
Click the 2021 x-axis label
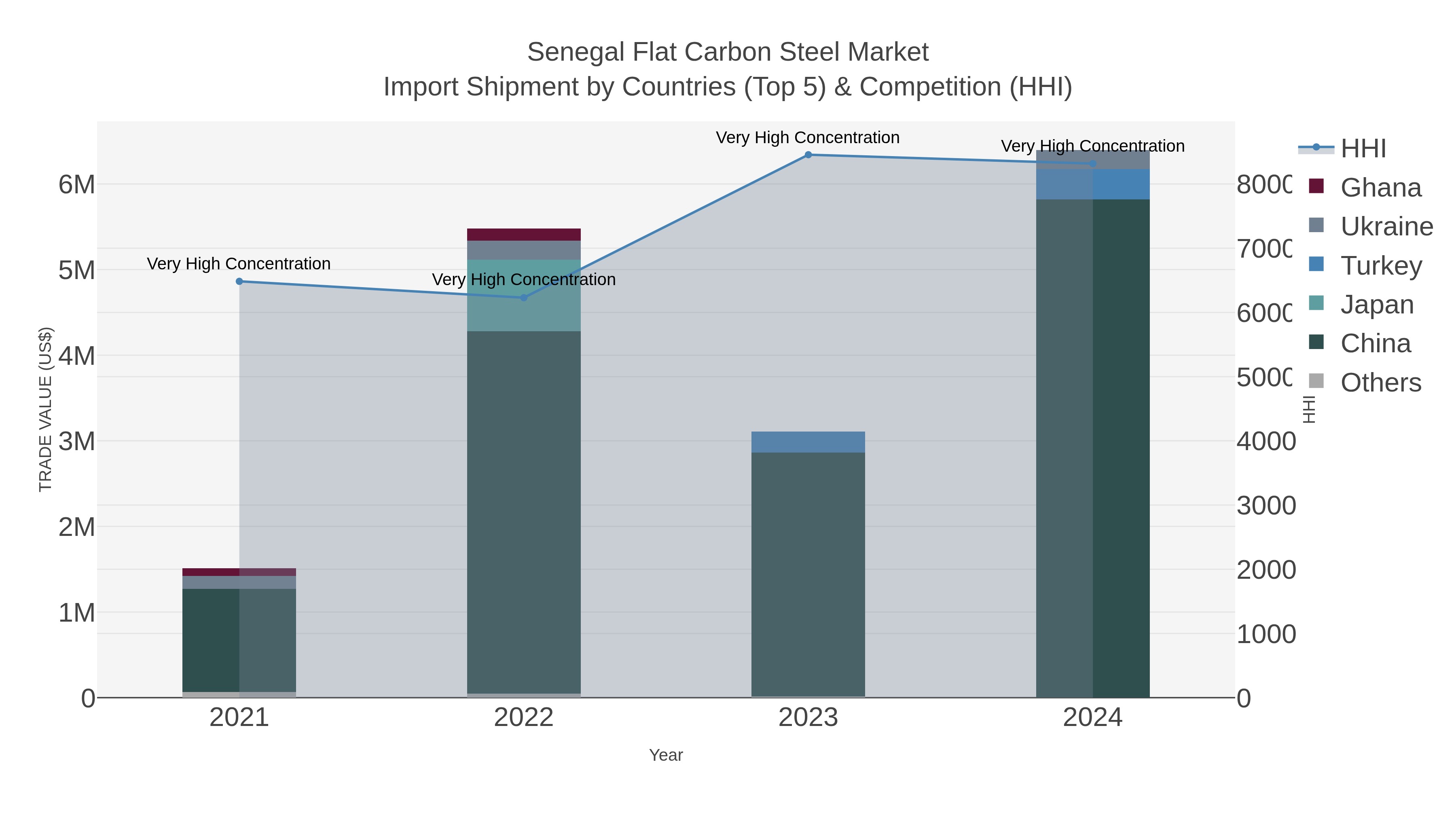click(239, 718)
